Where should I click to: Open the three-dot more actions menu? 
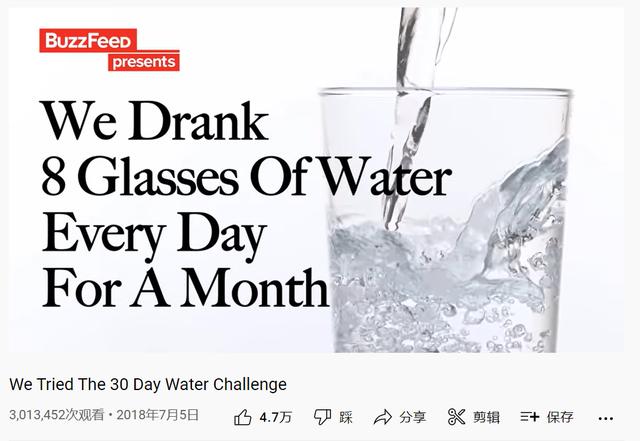(606, 418)
